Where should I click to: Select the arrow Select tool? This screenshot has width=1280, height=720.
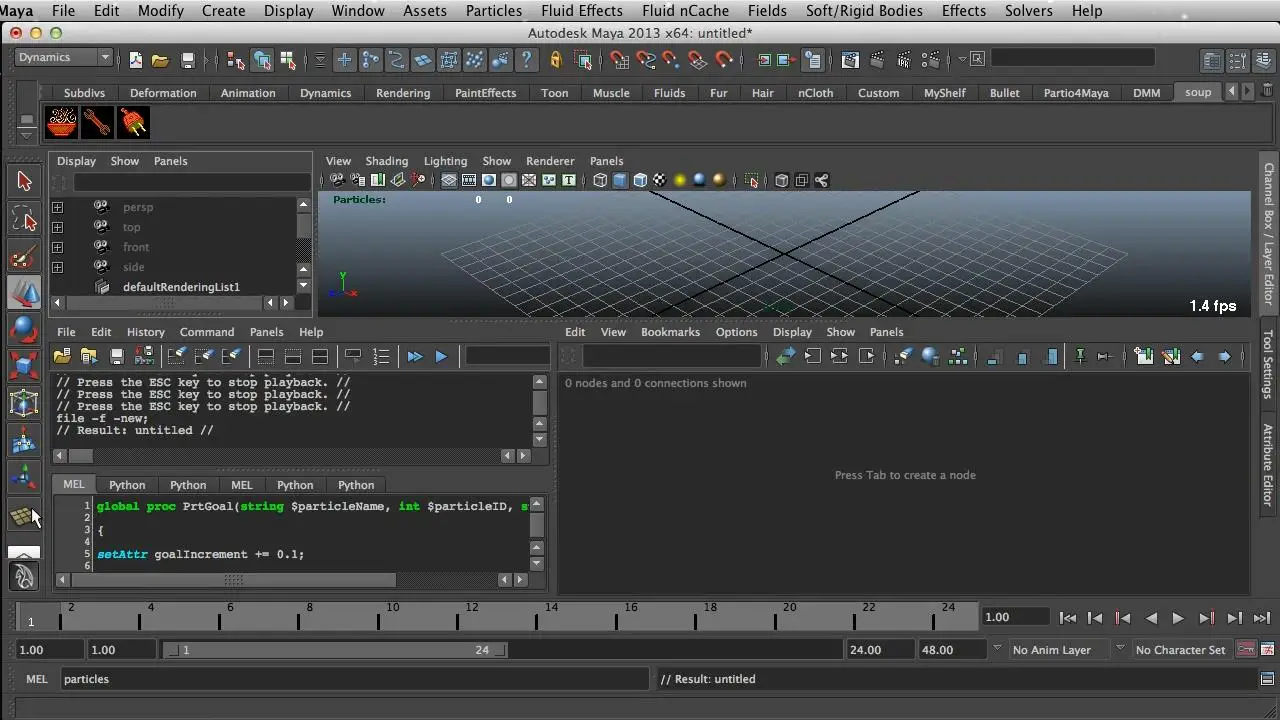click(x=25, y=181)
